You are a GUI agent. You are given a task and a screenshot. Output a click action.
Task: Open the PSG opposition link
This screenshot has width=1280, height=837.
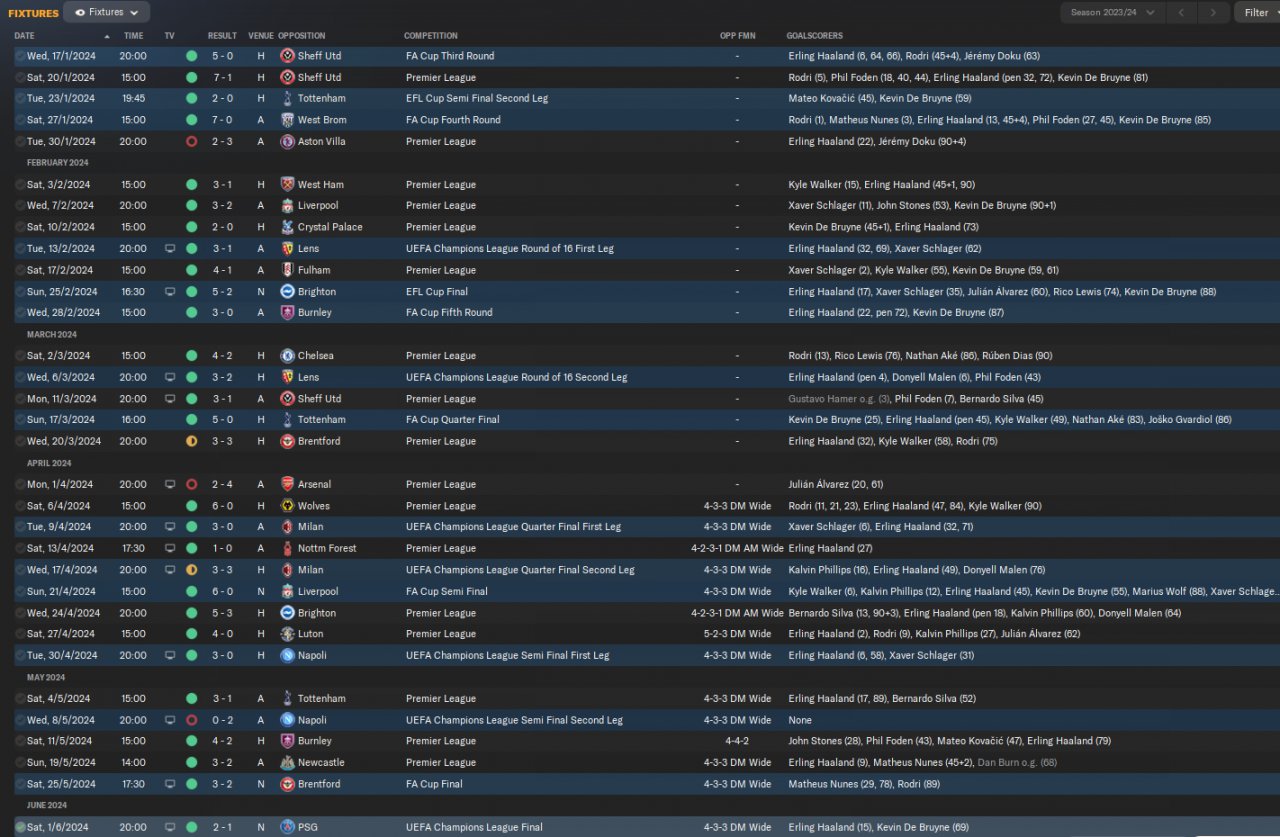point(307,827)
